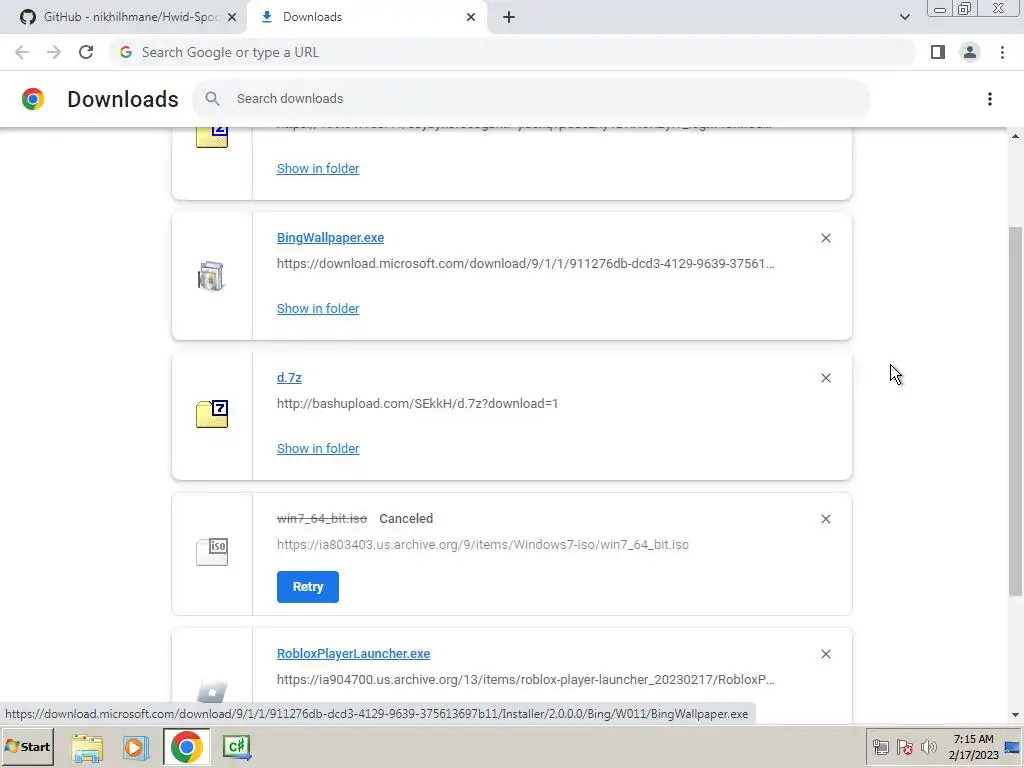
Task: Show the topmost download in folder
Action: click(x=318, y=168)
